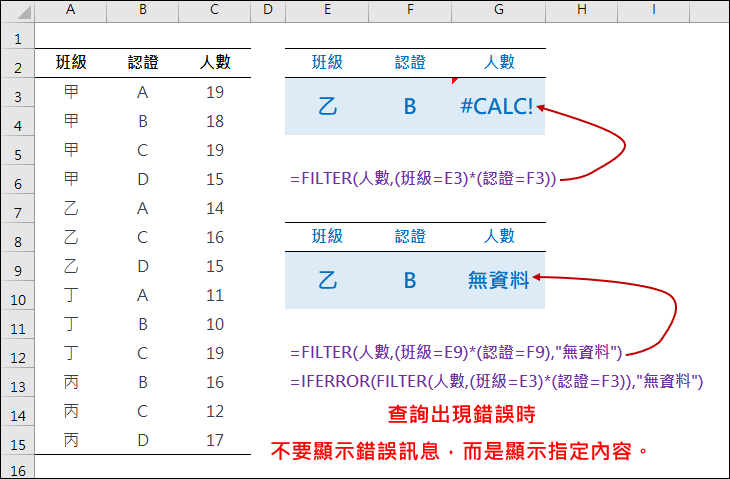Click red text 不要顯示錯誤訊息，而是顯示指定內容
Viewport: 730px width, 479px height.
point(459,451)
